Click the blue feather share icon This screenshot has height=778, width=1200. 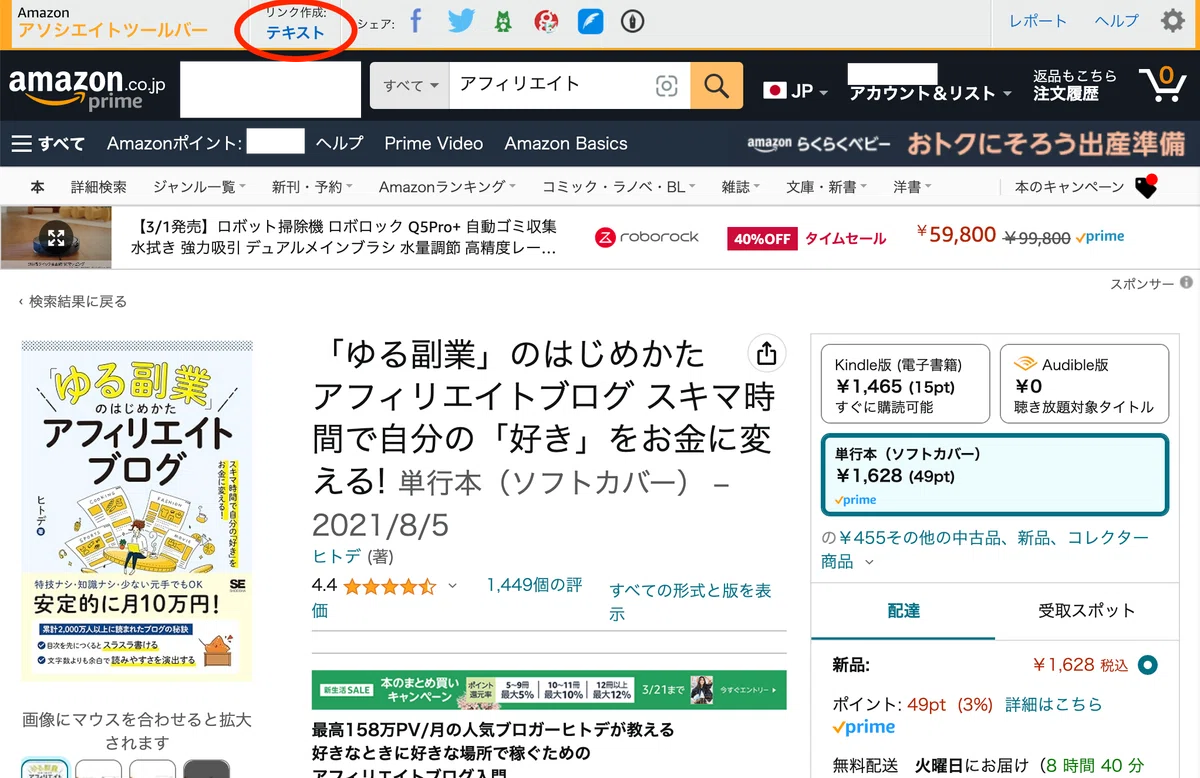pyautogui.click(x=590, y=21)
